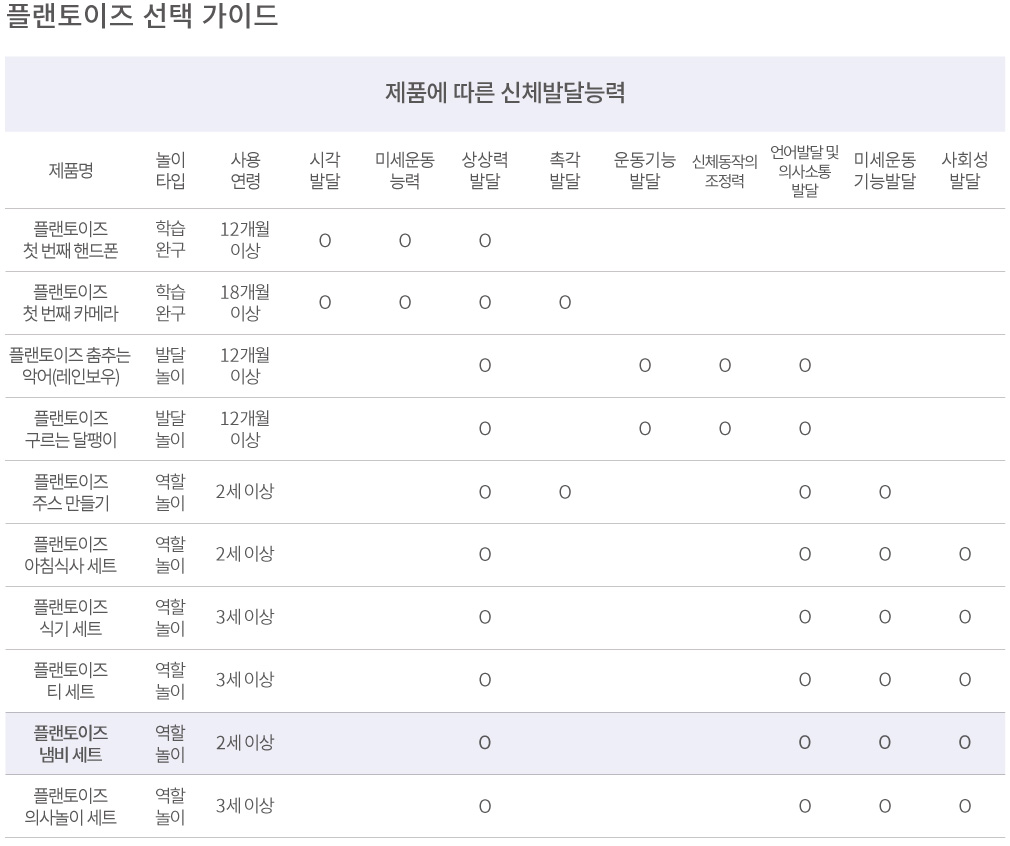Click "학습 완구" in the 첫 번째 카메라 row
The image size is (1010, 846).
click(170, 302)
